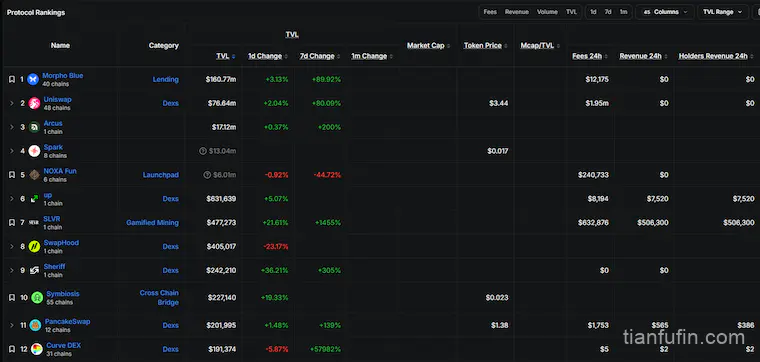Click the Curve DEX logo icon
Viewport: 760px width, 362px height.
36,349
